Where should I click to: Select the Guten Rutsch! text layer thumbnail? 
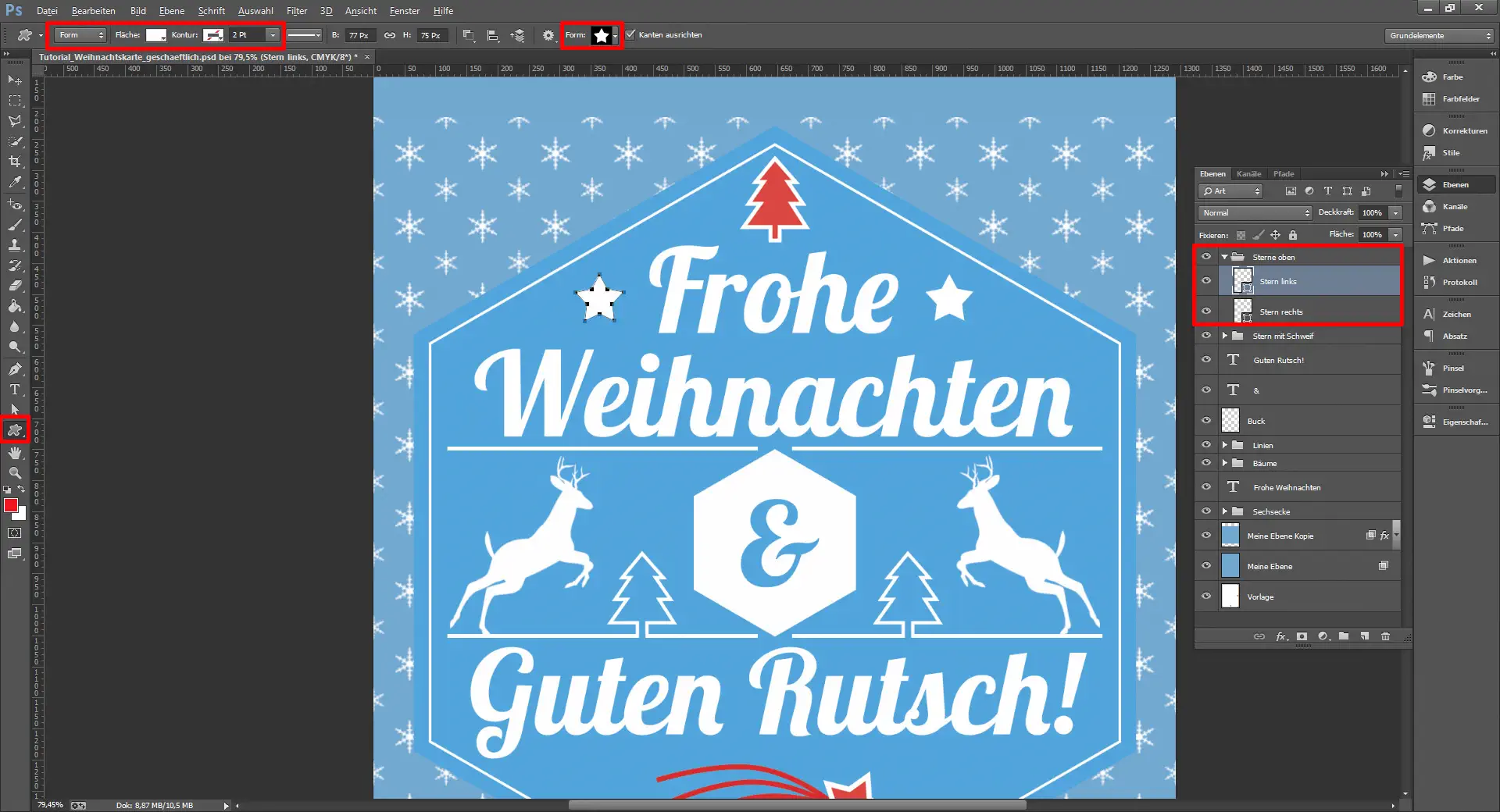tap(1233, 360)
